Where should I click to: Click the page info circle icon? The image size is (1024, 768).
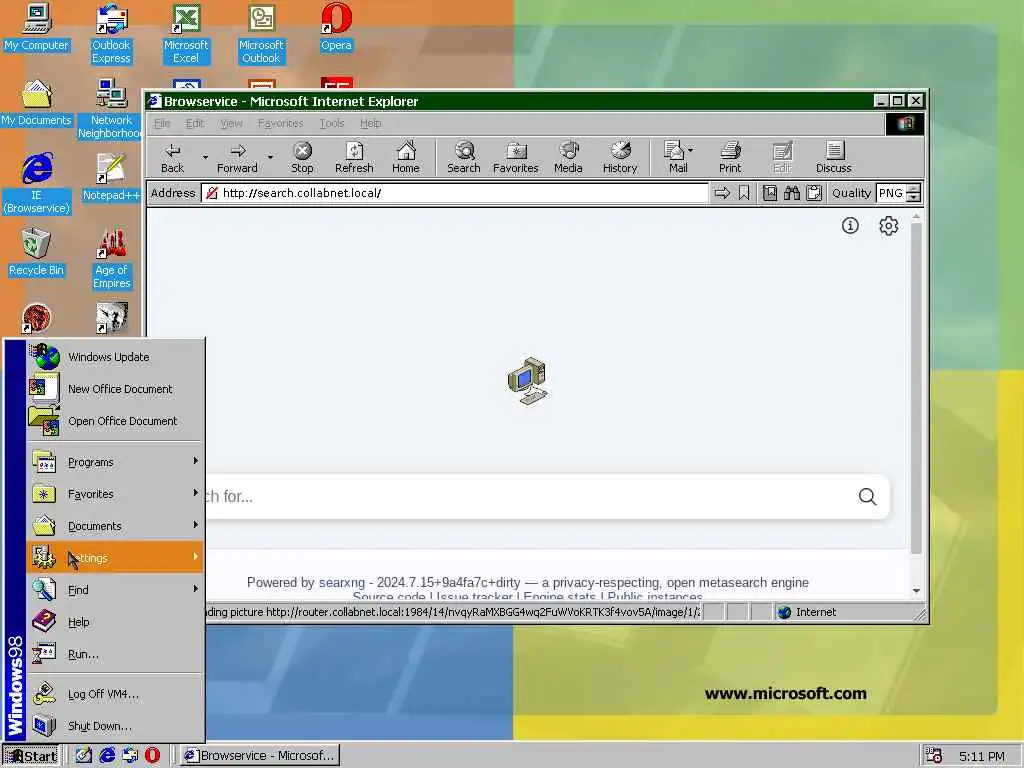[x=850, y=225]
